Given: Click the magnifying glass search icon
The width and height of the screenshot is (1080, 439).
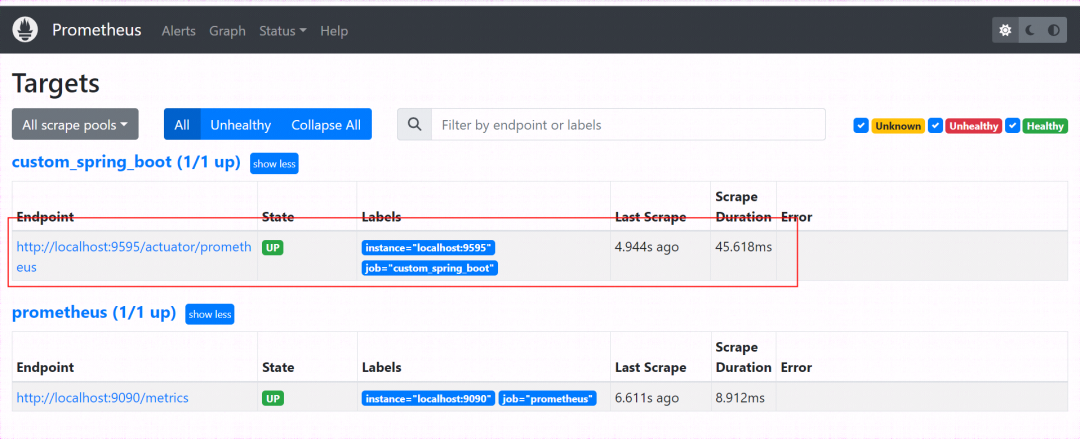Looking at the screenshot, I should [x=415, y=125].
